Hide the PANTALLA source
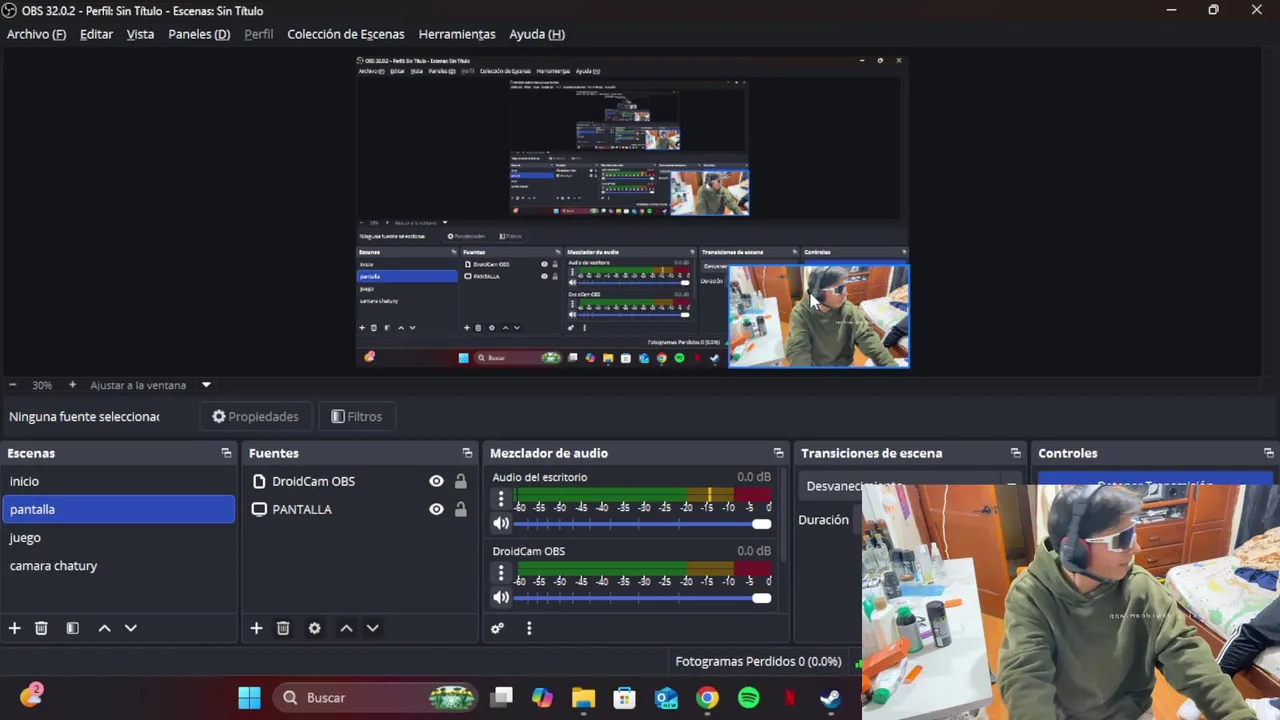The image size is (1280, 720). [436, 509]
